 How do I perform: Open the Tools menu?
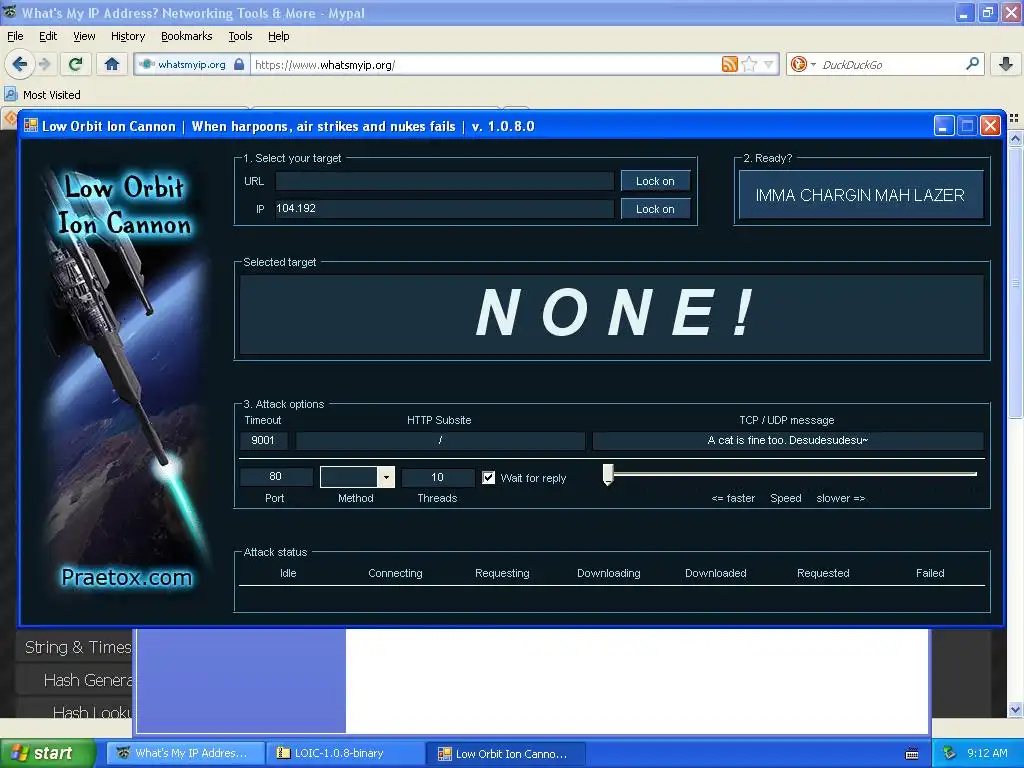coord(240,36)
